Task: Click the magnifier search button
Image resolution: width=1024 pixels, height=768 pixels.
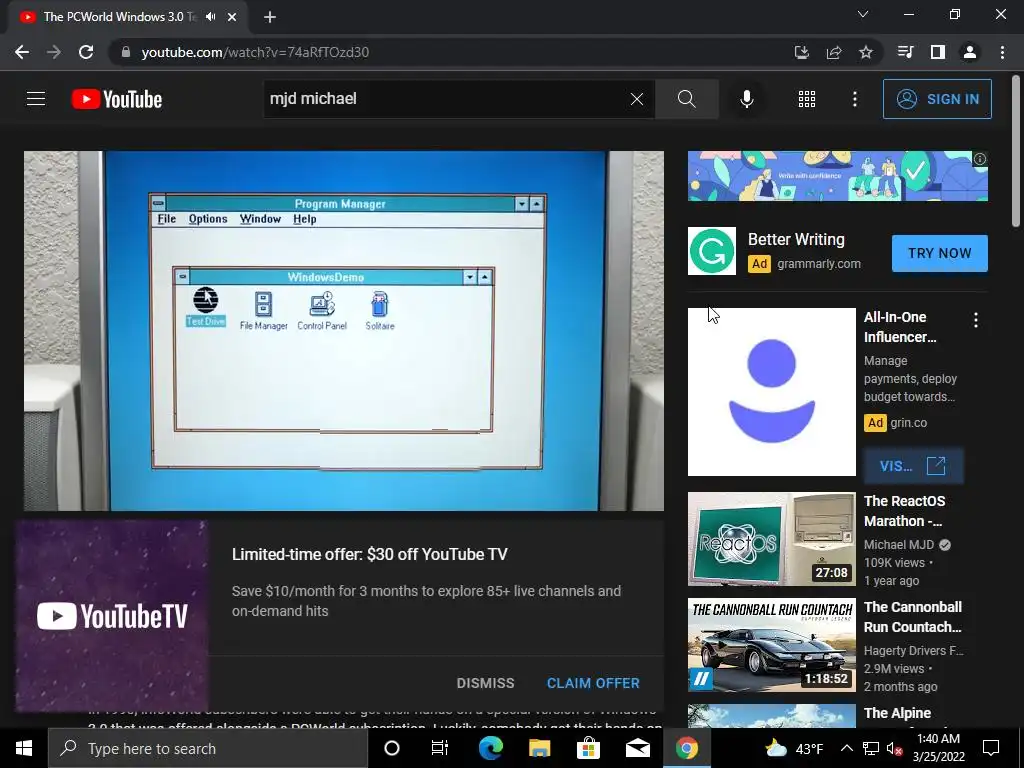Action: coord(686,99)
